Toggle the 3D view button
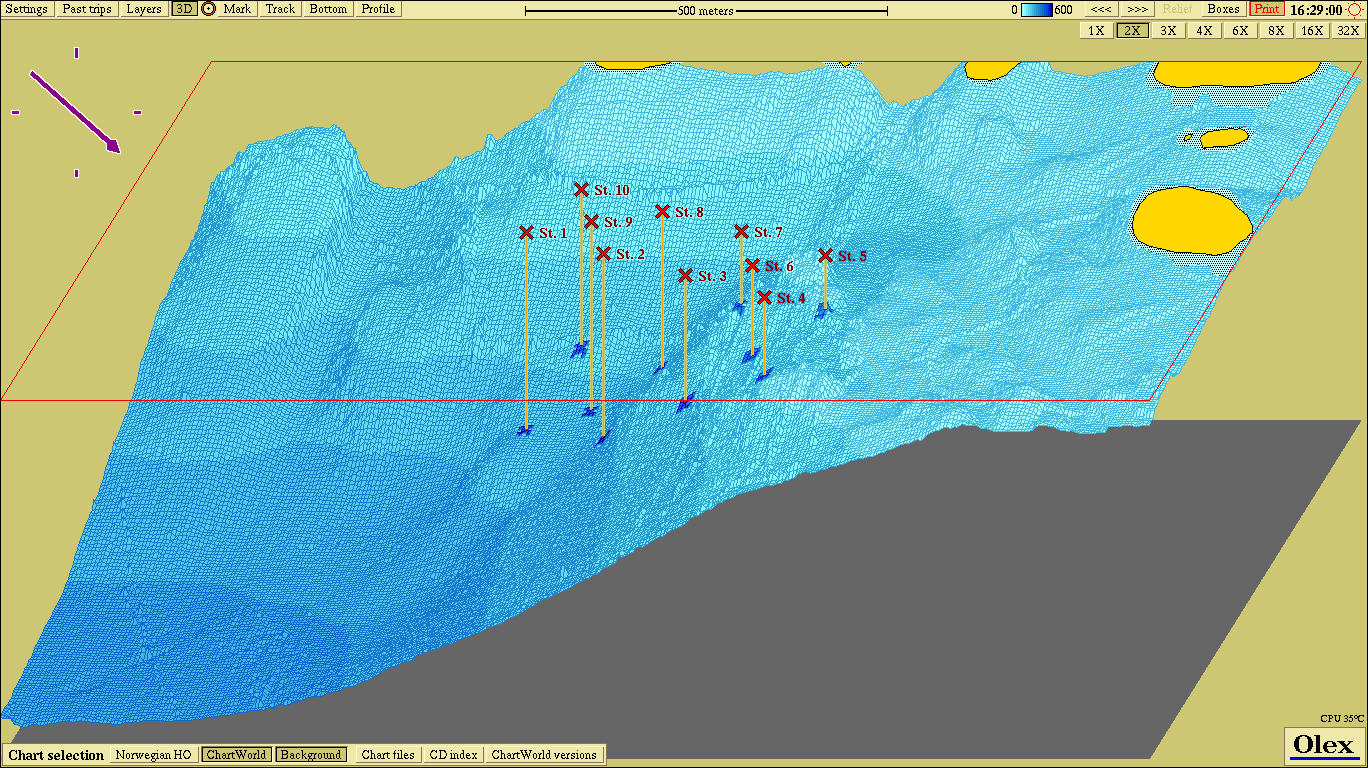 tap(183, 9)
